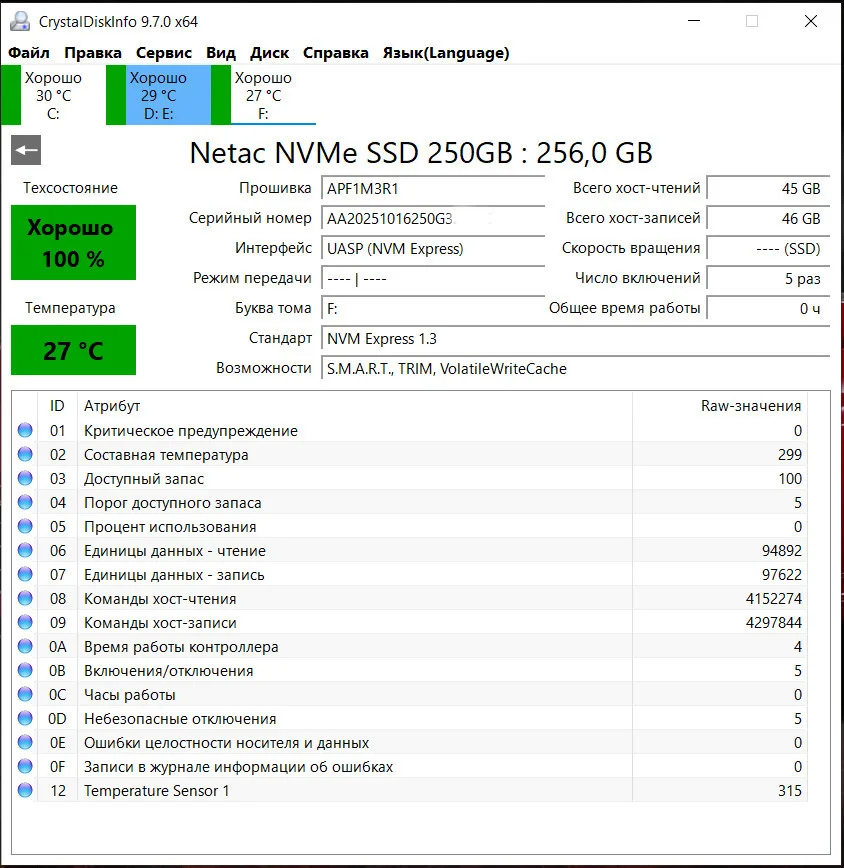Click the Температура label
Viewport: 844px width, 868px height.
70,308
